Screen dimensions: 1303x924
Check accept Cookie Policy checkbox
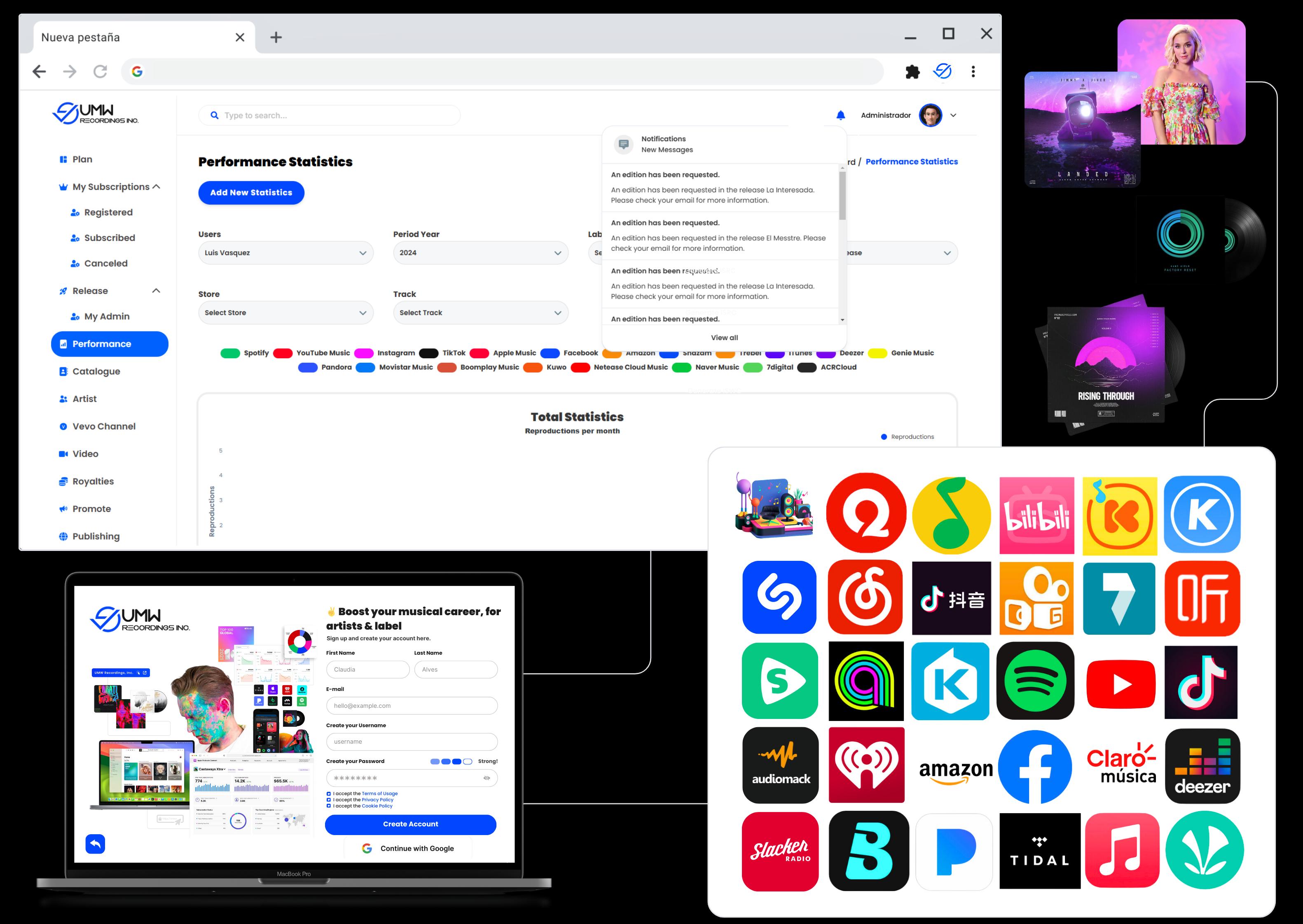[328, 806]
